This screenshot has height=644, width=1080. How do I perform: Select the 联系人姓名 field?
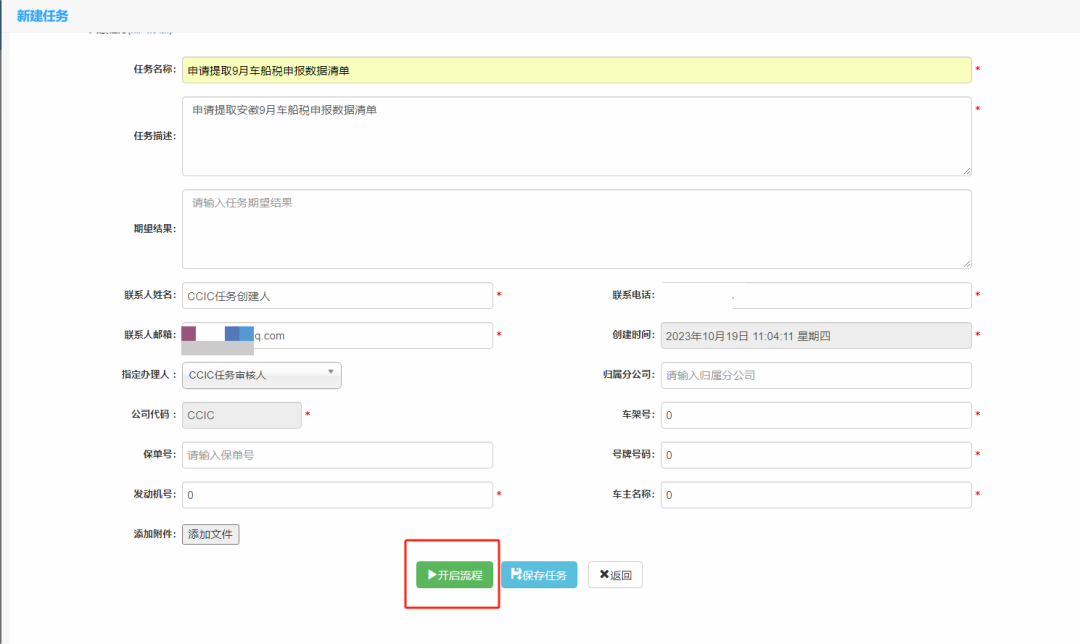(337, 296)
